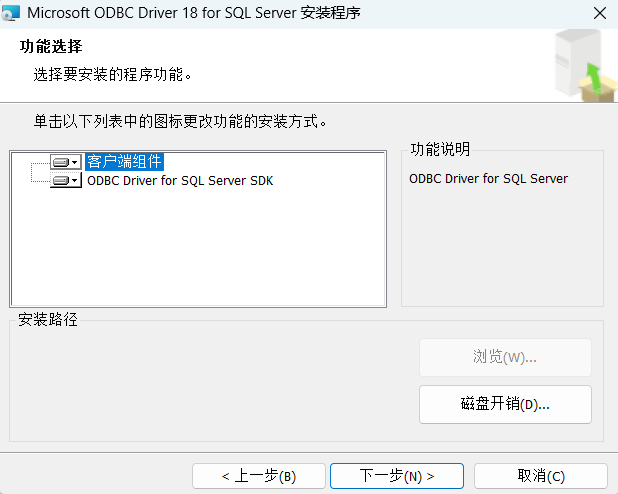
Task: Open install-mode dropdown for 客户端组件
Action: click(x=66, y=162)
